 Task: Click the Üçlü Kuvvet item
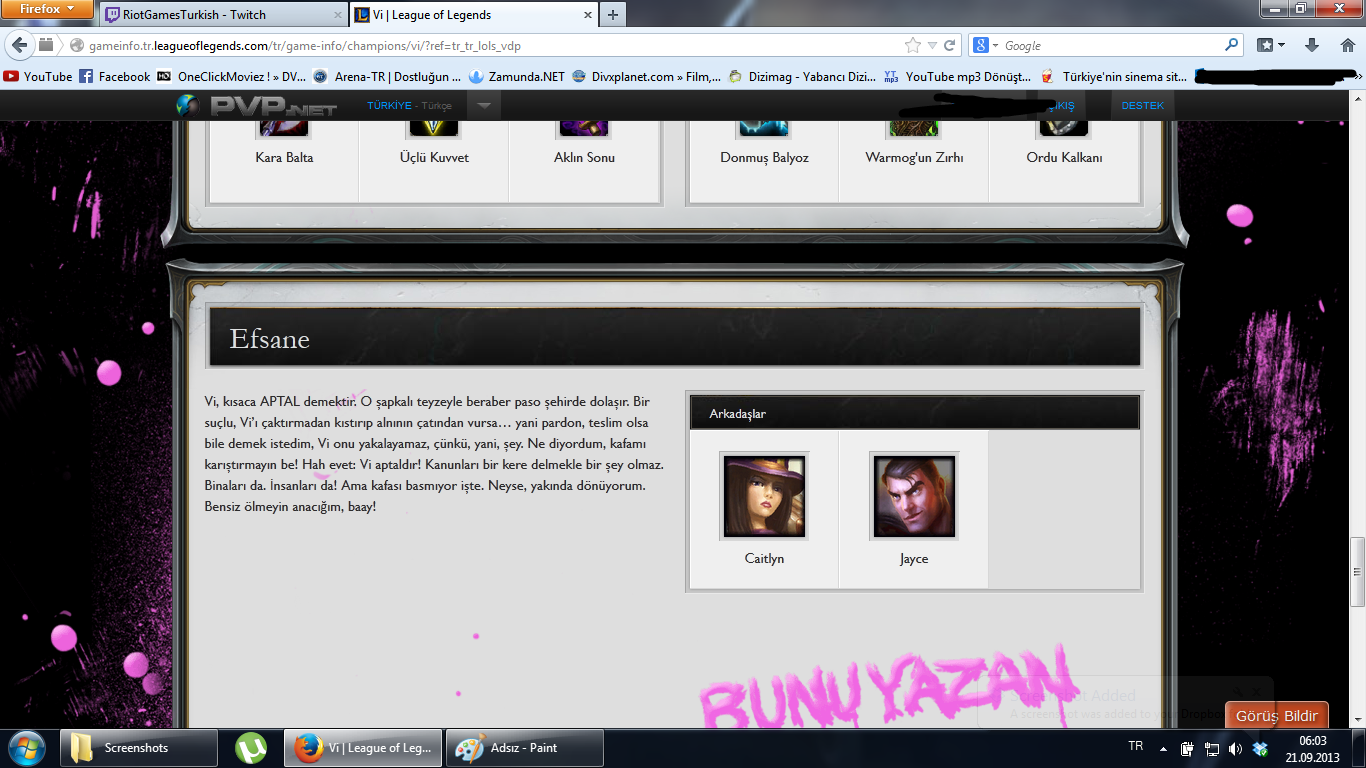(x=434, y=157)
